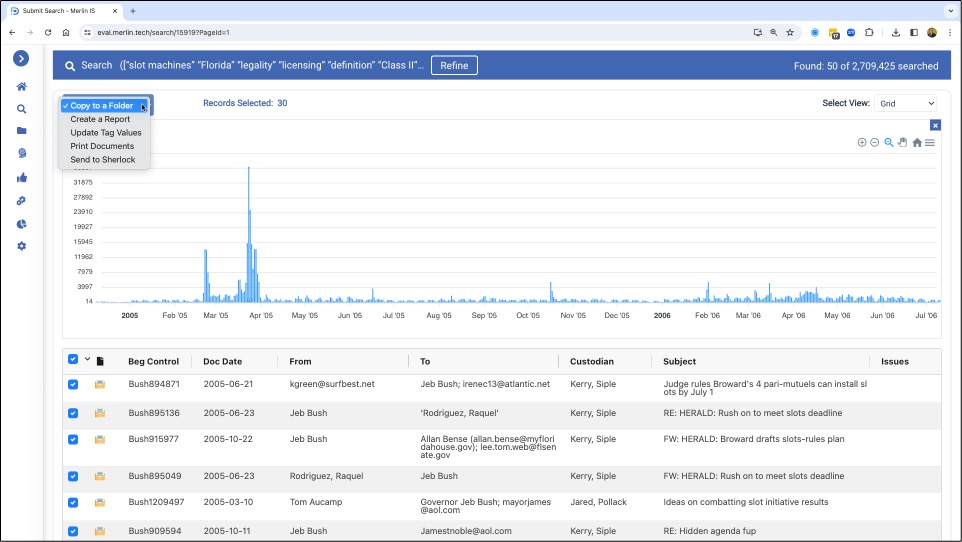The image size is (962, 542).
Task: Reset chart zoom with home icon
Action: [916, 142]
